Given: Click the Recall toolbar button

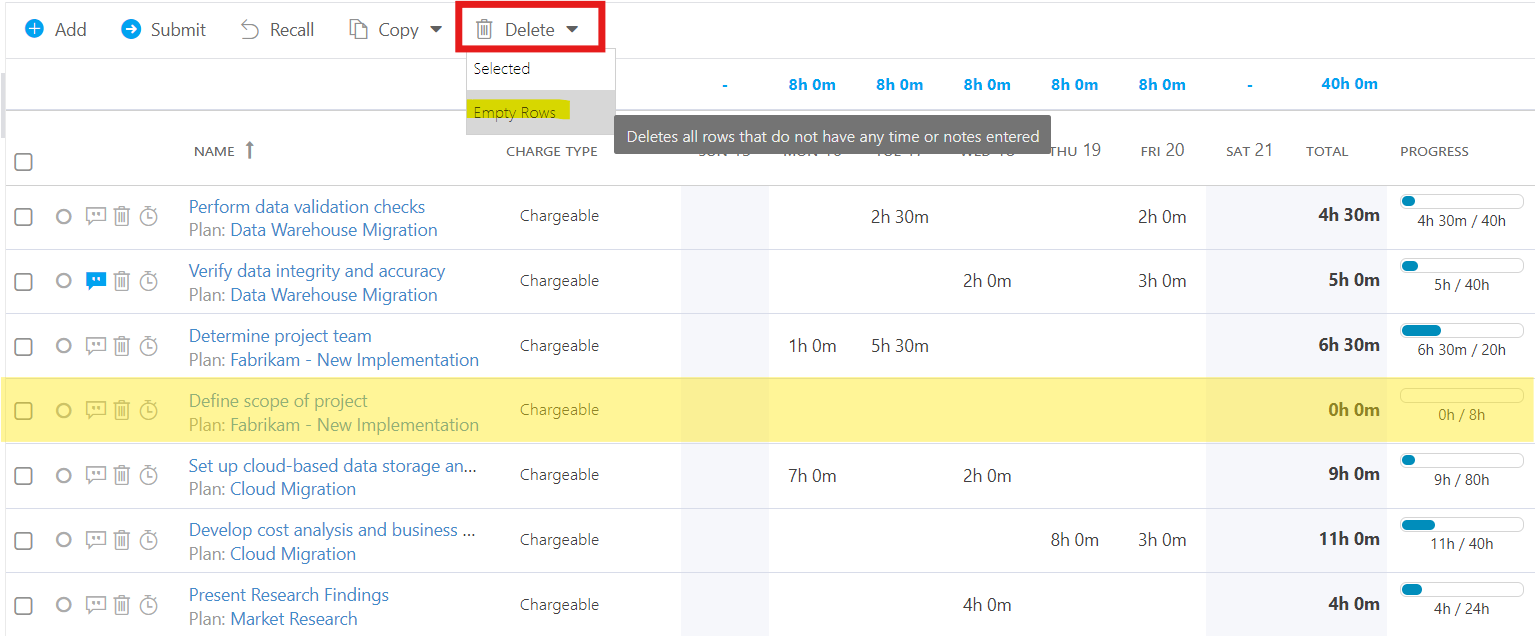Looking at the screenshot, I should click(278, 30).
